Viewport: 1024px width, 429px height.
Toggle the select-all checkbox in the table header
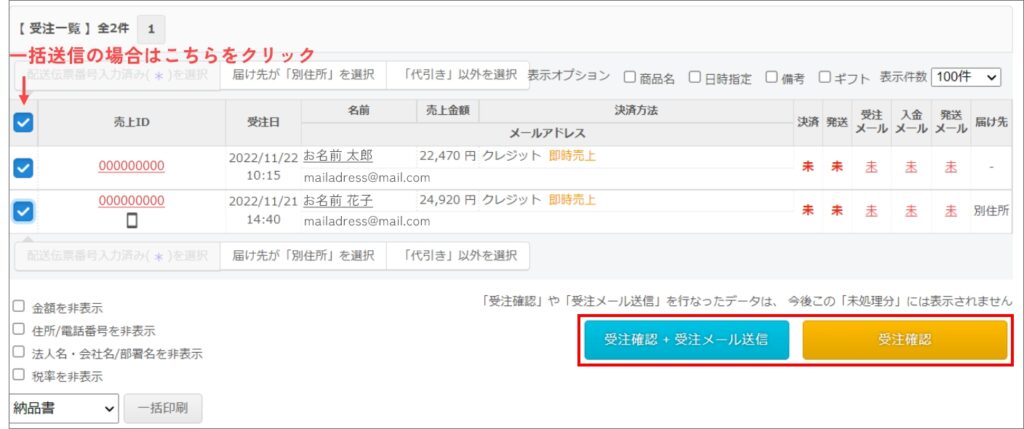pyautogui.click(x=23, y=122)
